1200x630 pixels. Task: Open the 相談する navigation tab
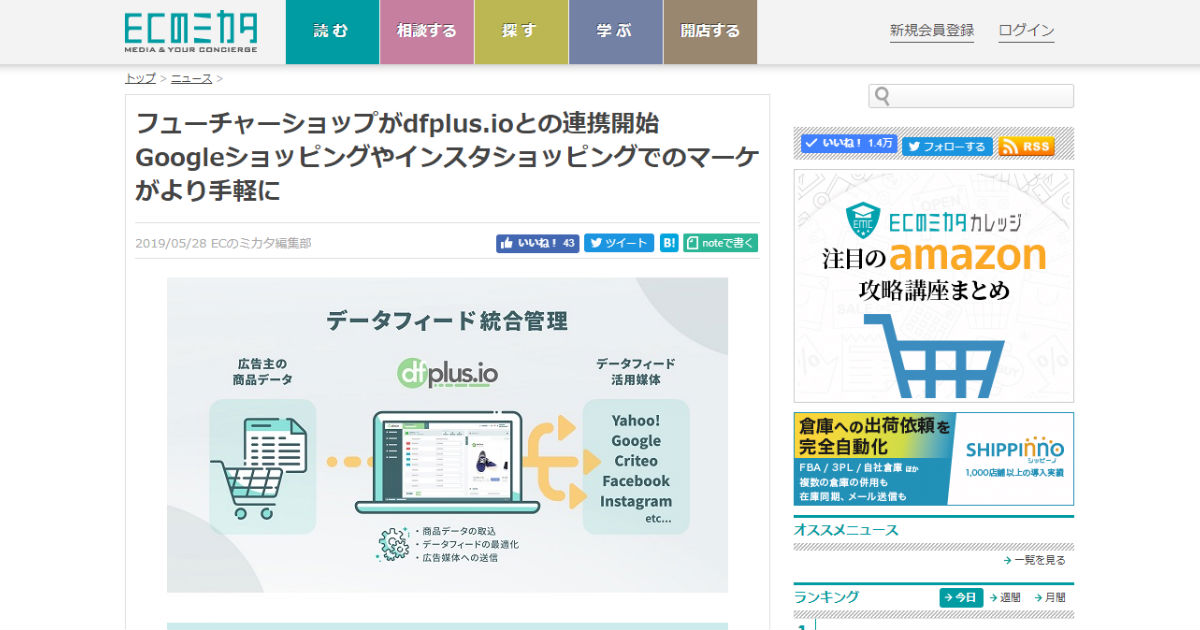coord(427,32)
